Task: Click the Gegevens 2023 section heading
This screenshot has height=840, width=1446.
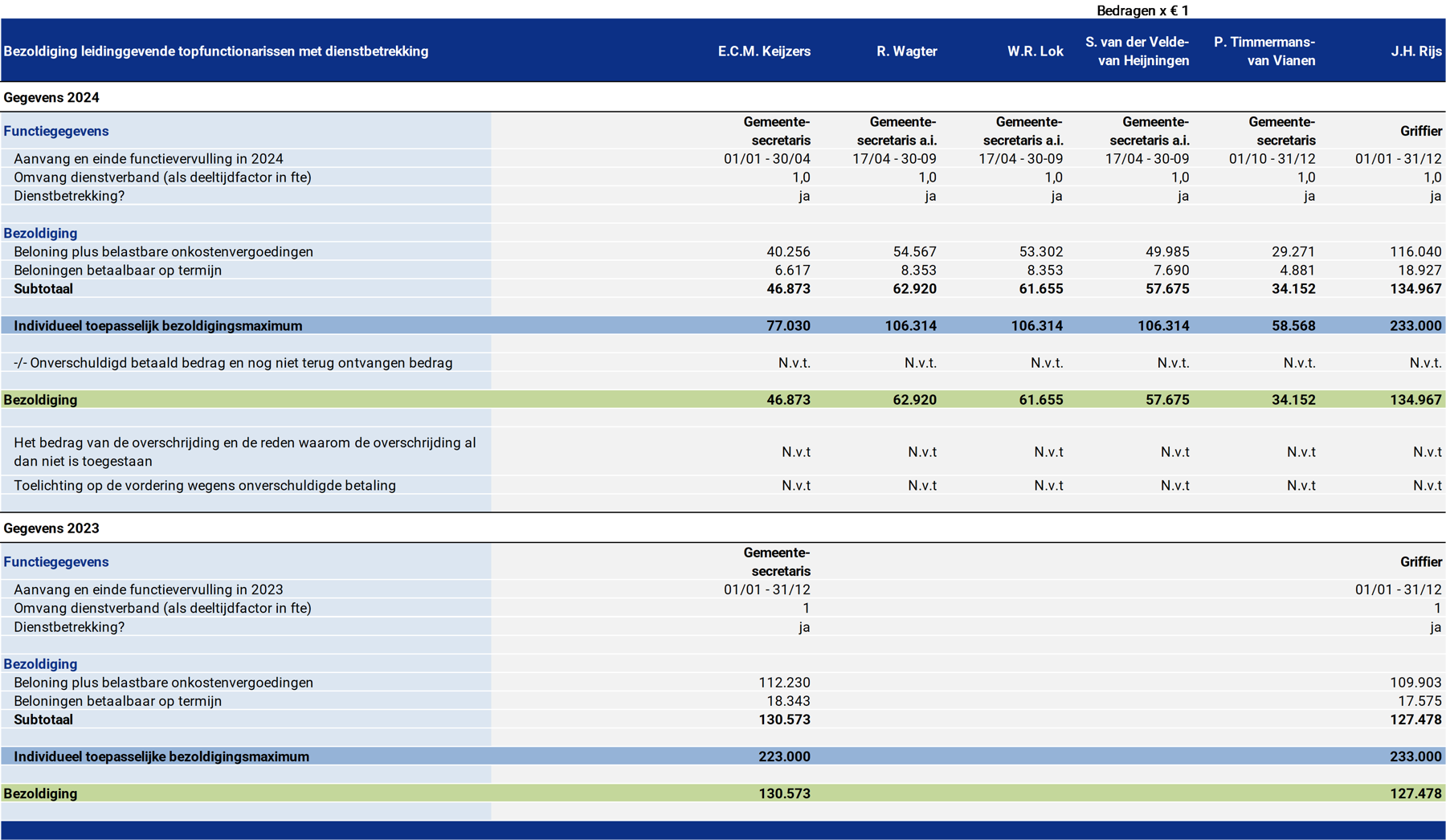Action: click(x=51, y=528)
